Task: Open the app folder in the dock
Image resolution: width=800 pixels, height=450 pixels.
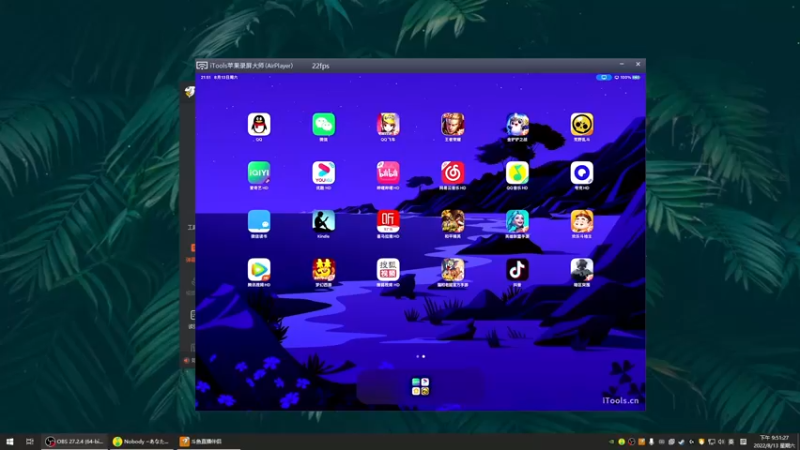Action: click(420, 387)
